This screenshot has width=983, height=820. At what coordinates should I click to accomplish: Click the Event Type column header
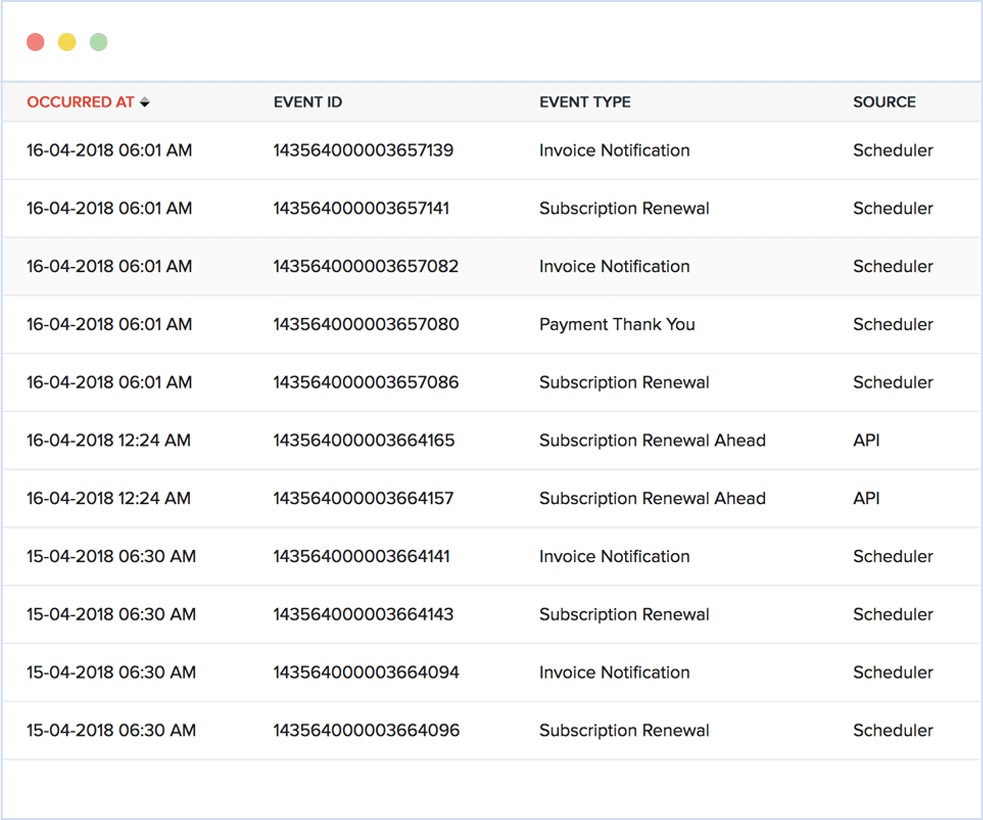tap(584, 102)
